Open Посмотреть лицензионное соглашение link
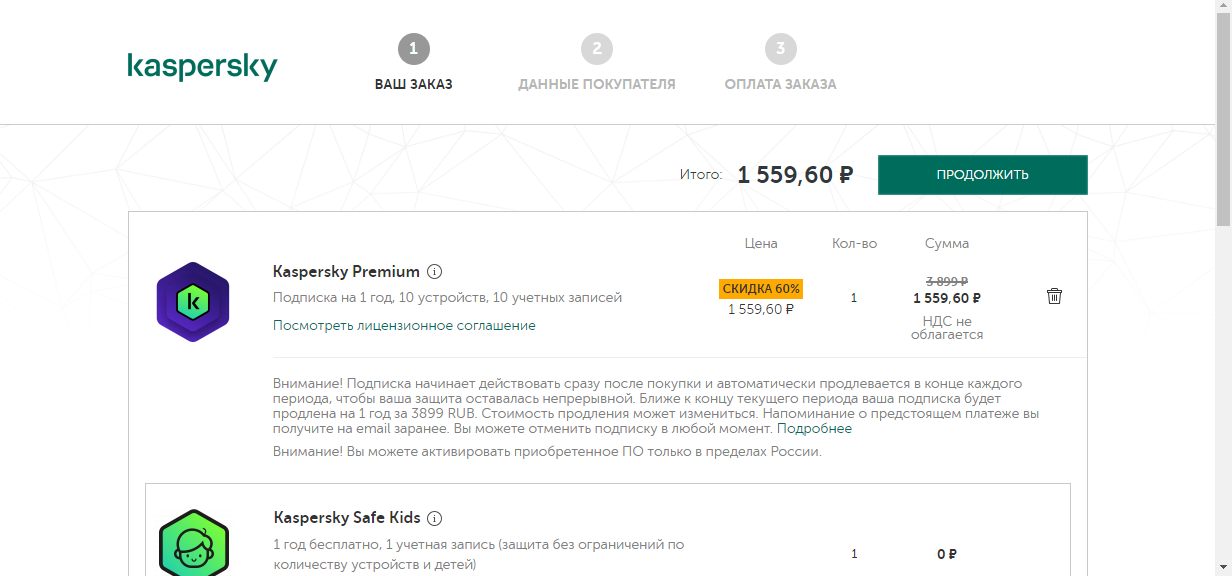This screenshot has height=576, width=1232. [404, 326]
